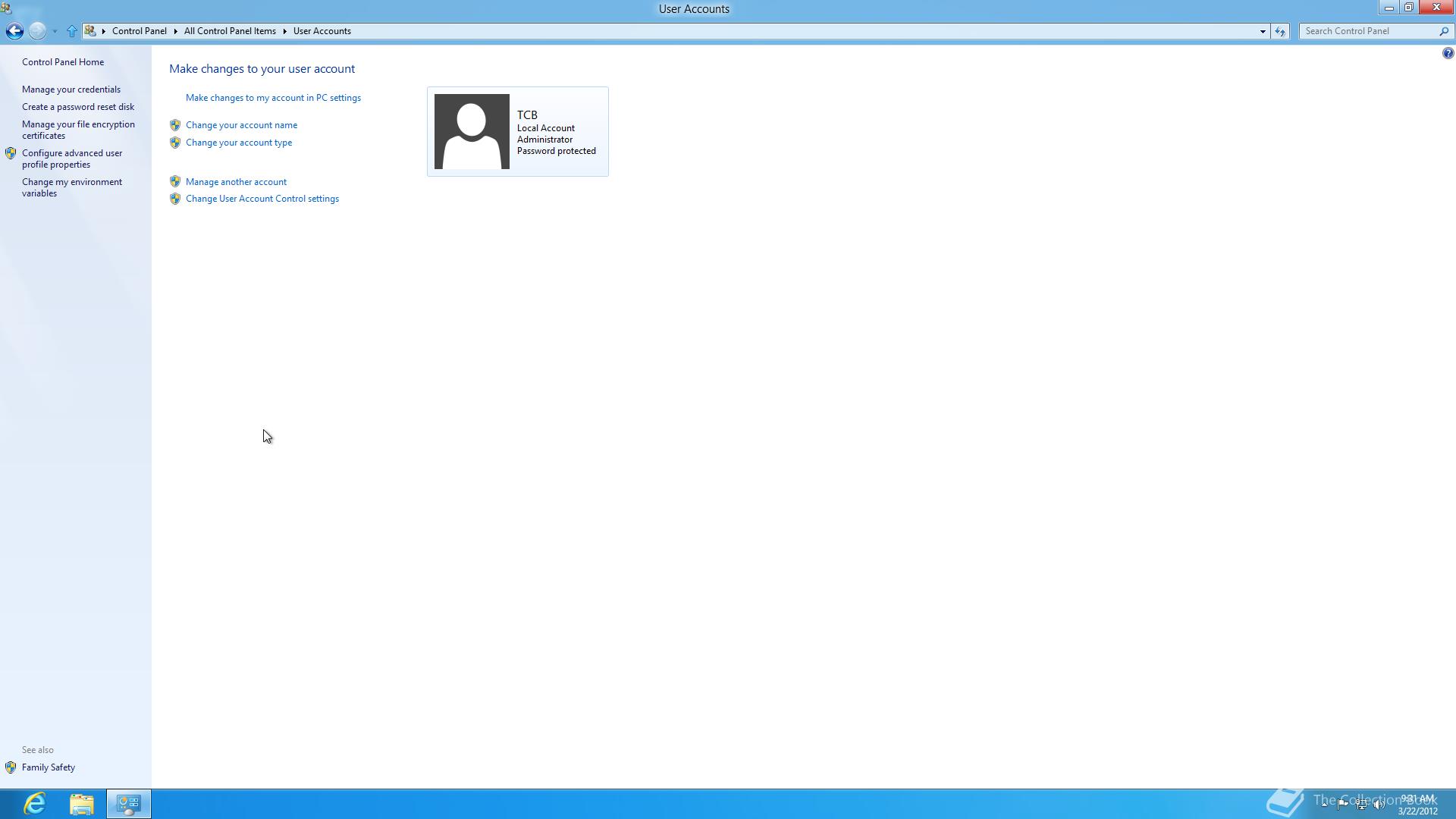The width and height of the screenshot is (1456, 819).
Task: Open Change User Account Control settings
Action: 262,199
